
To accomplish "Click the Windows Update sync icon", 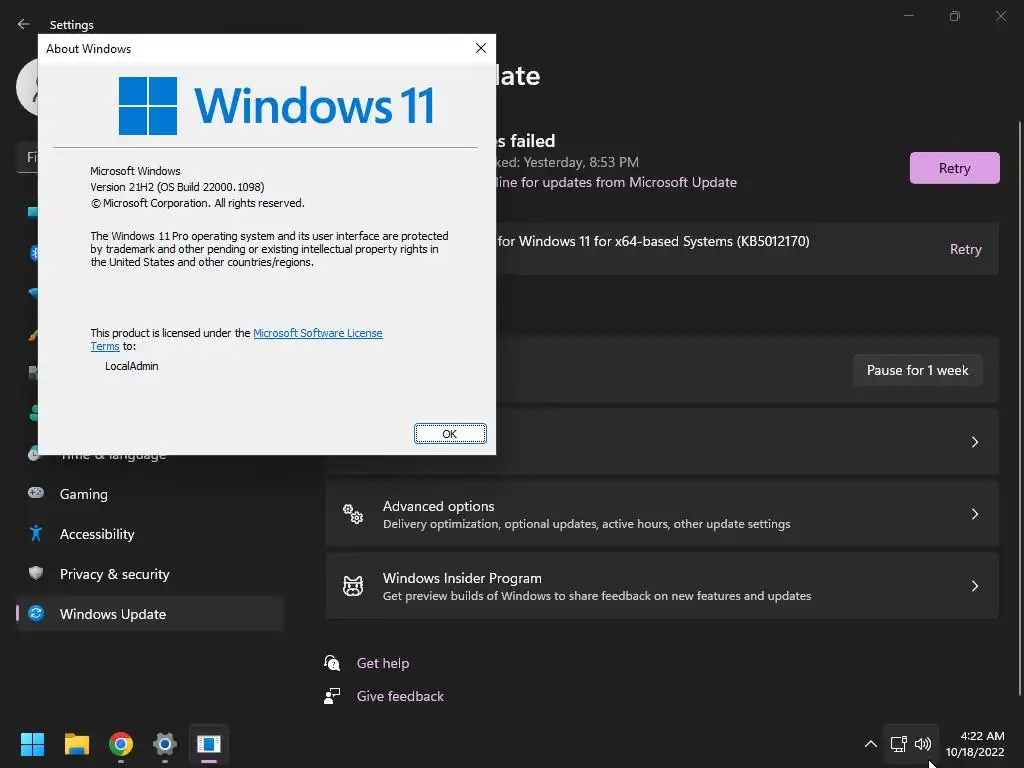I will tap(36, 613).
